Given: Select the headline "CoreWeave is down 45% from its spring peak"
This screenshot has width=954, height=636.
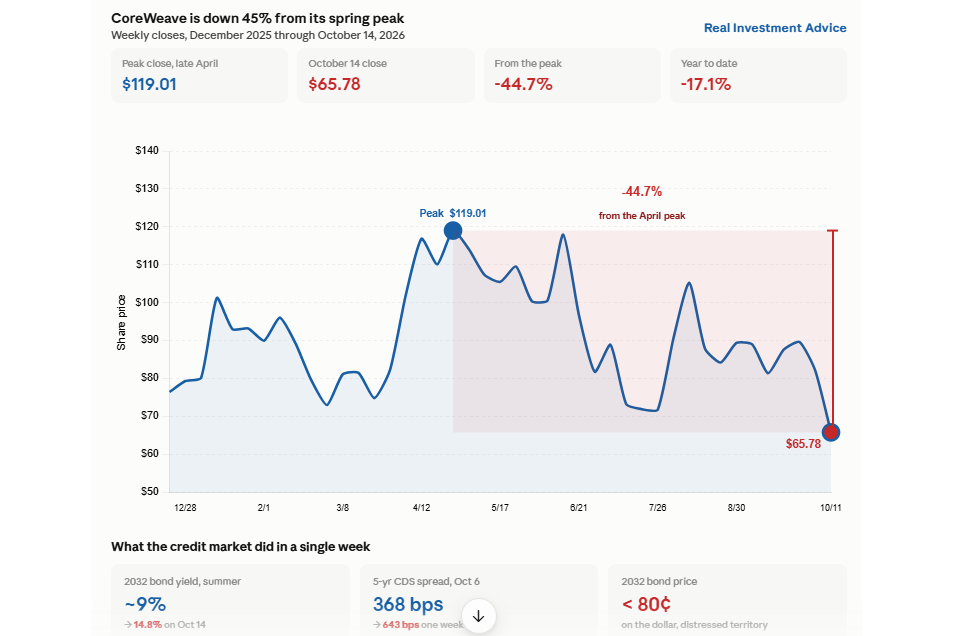Looking at the screenshot, I should [257, 18].
